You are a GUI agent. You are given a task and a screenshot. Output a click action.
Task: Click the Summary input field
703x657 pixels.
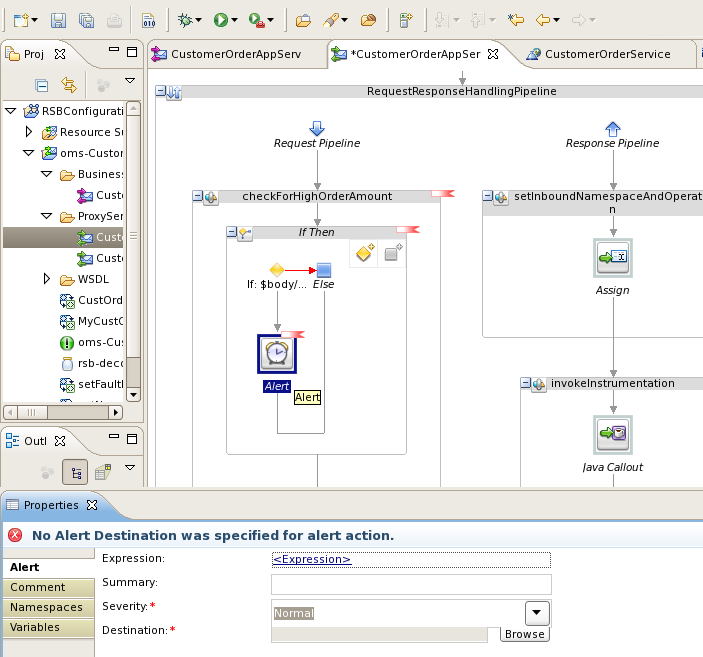pos(411,585)
